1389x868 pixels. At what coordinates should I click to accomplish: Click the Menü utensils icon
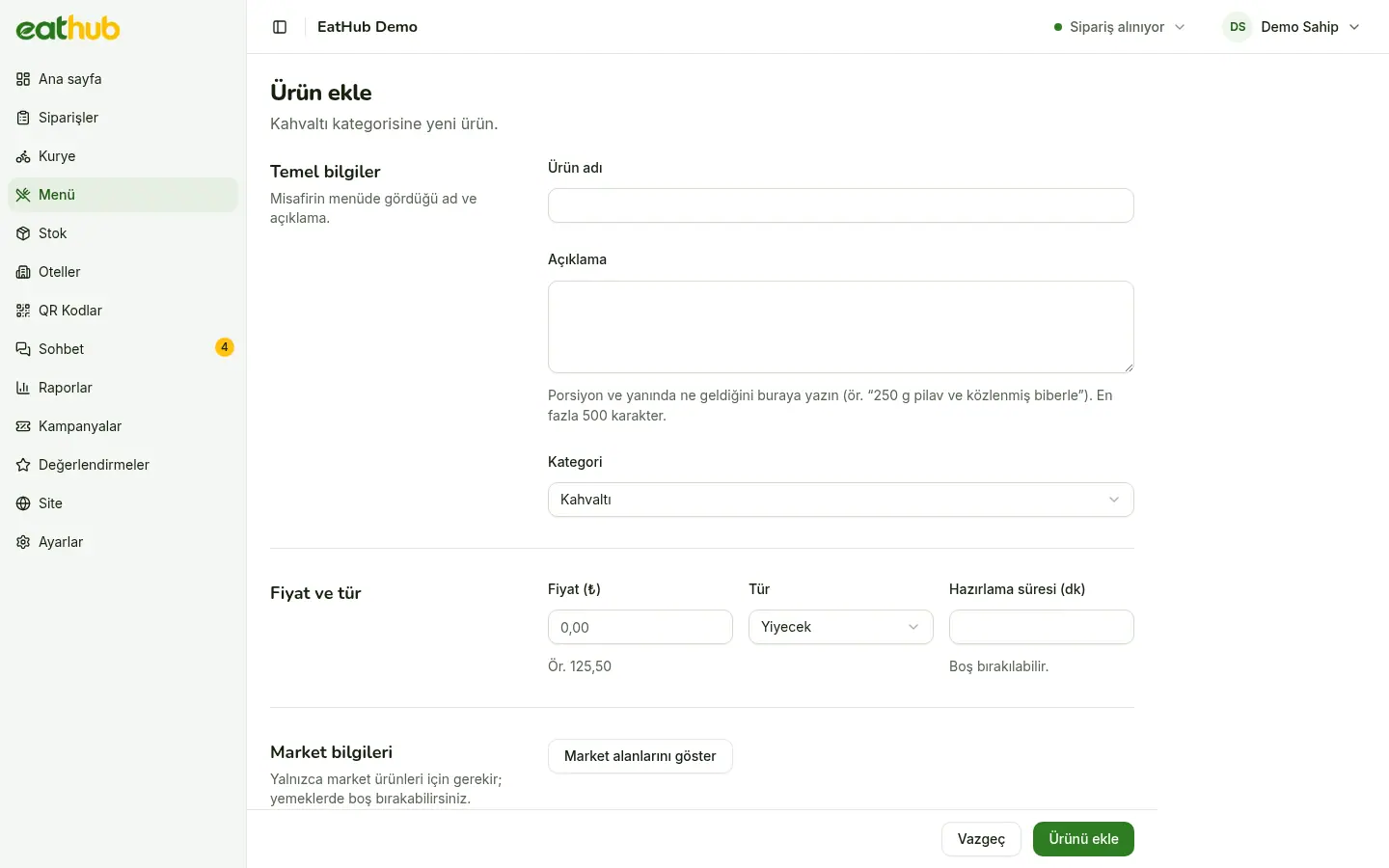pyautogui.click(x=23, y=195)
